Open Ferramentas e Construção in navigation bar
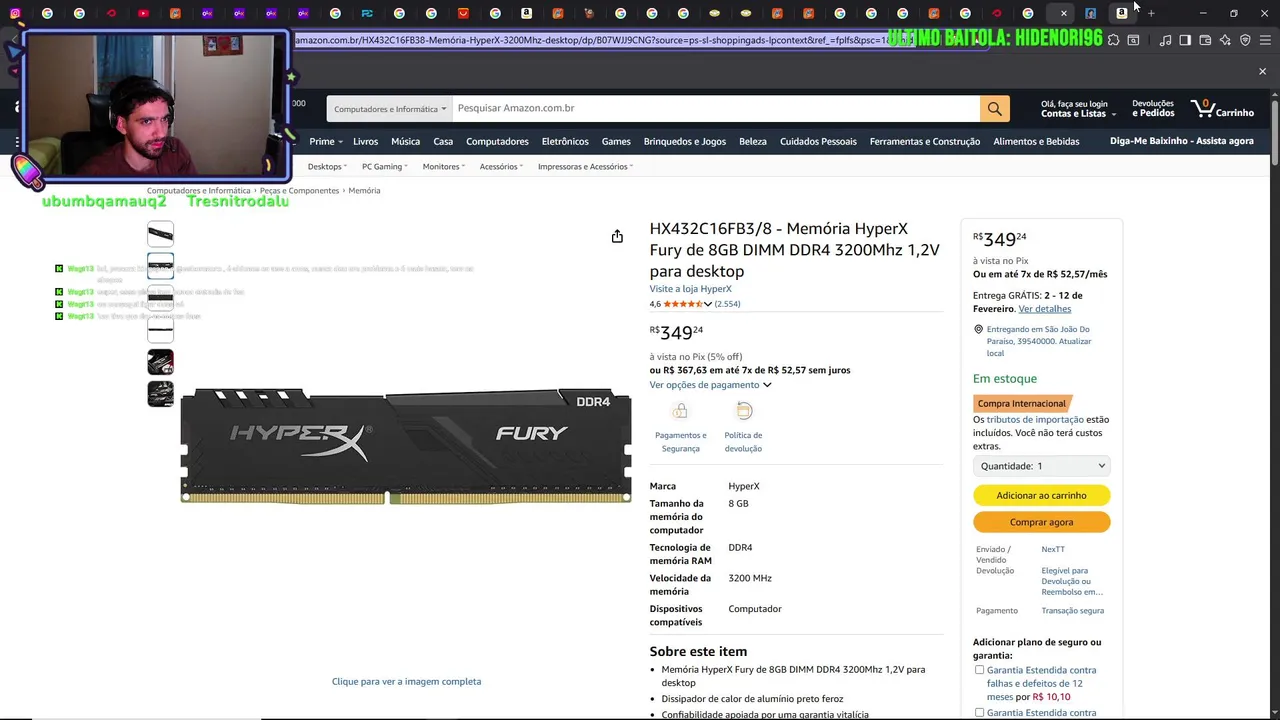 (925, 141)
